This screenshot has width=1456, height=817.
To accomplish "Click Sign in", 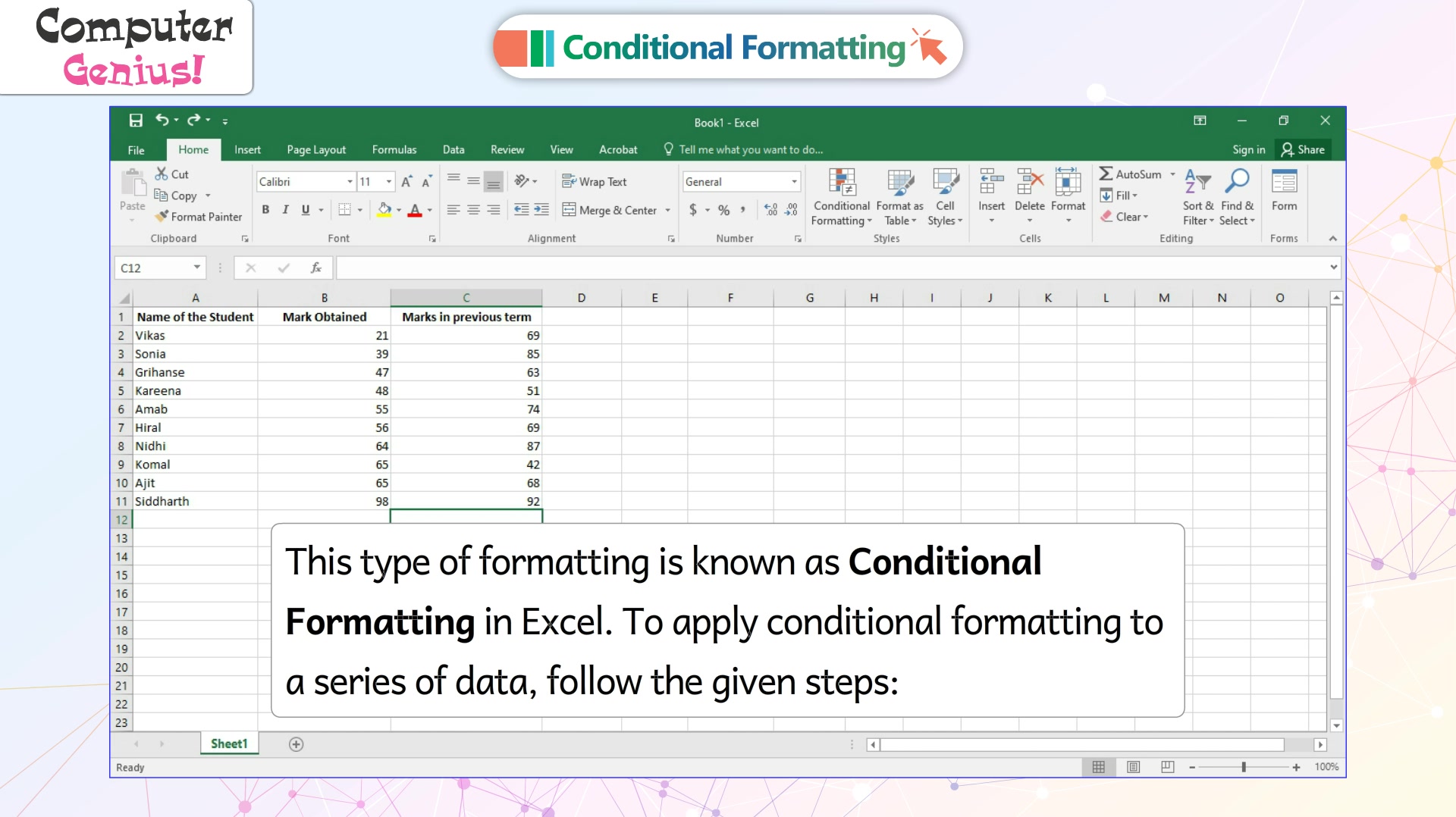I will tap(1248, 150).
